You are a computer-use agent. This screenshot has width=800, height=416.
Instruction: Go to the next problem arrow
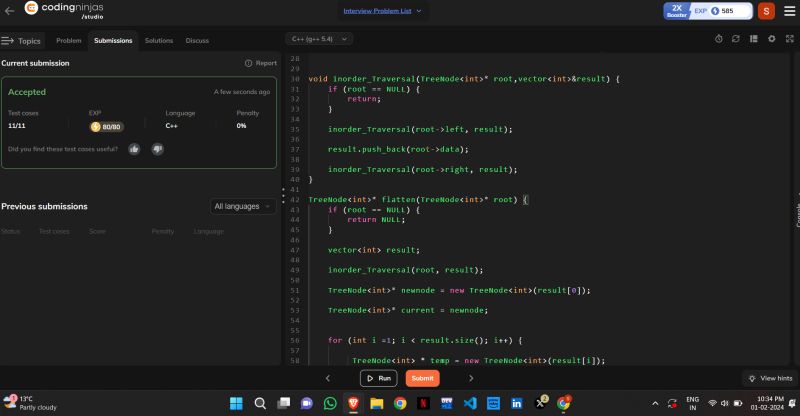pos(471,378)
